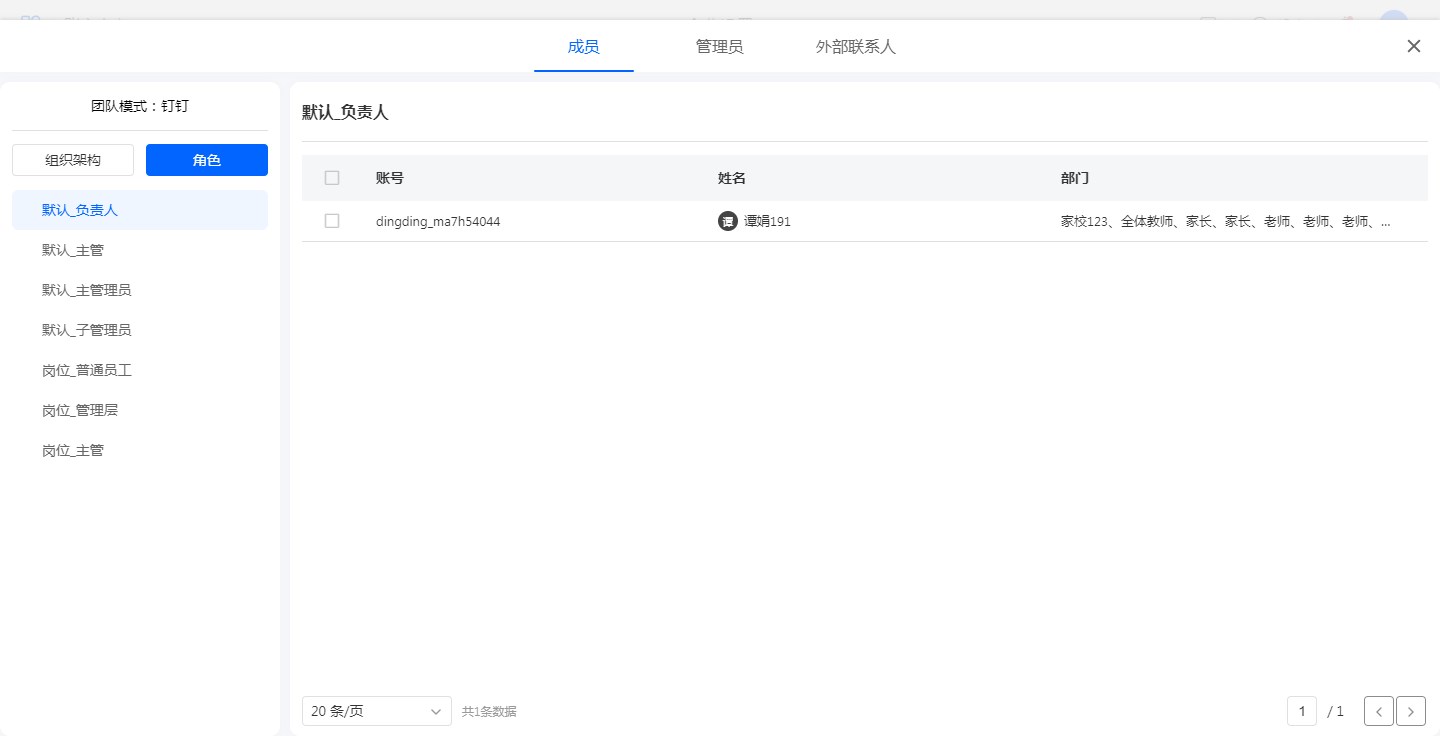Select the 岗位_主管 role
The height and width of the screenshot is (736, 1440).
pyautogui.click(x=73, y=450)
